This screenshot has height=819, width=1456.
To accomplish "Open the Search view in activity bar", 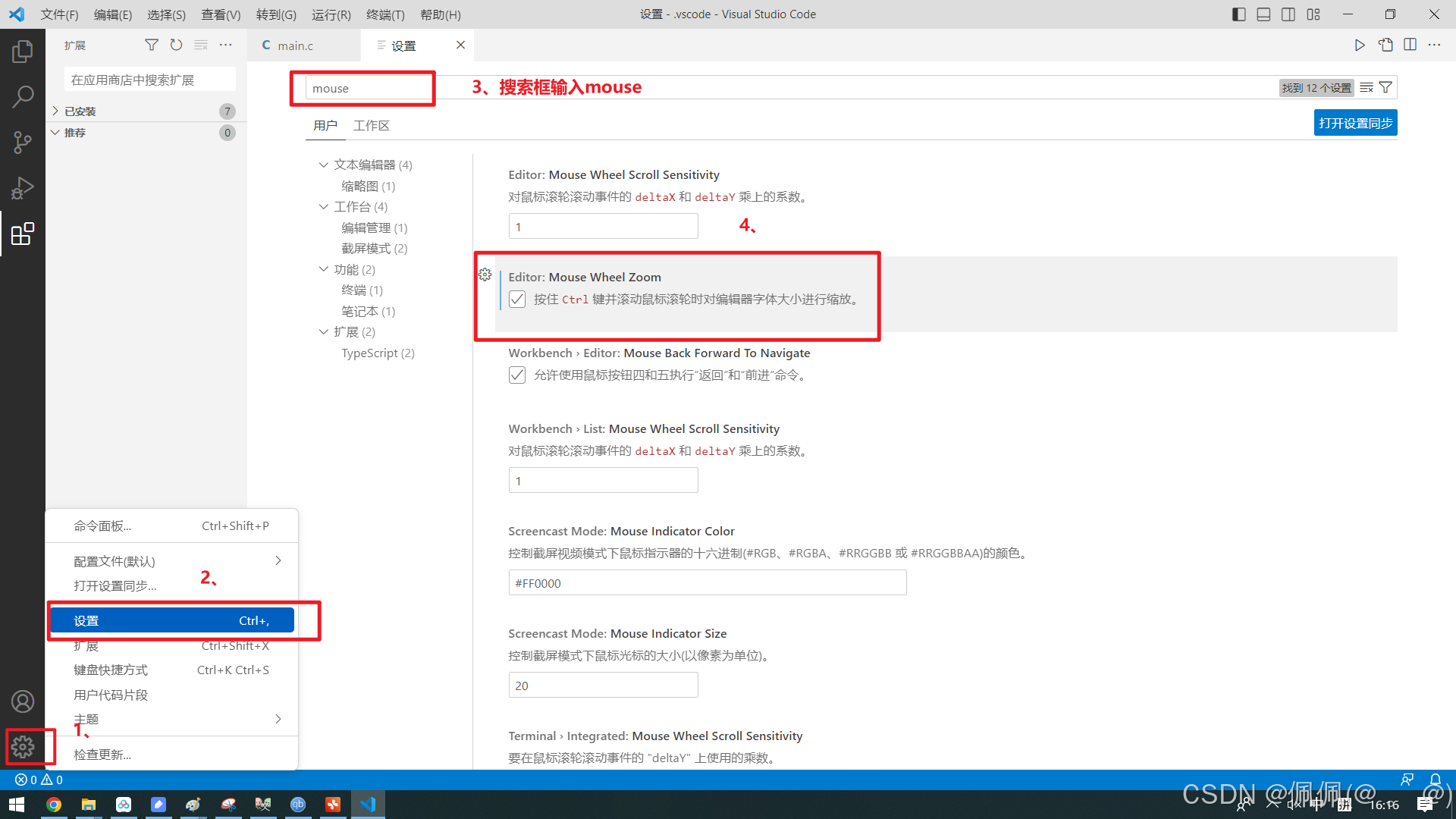I will pos(23,96).
